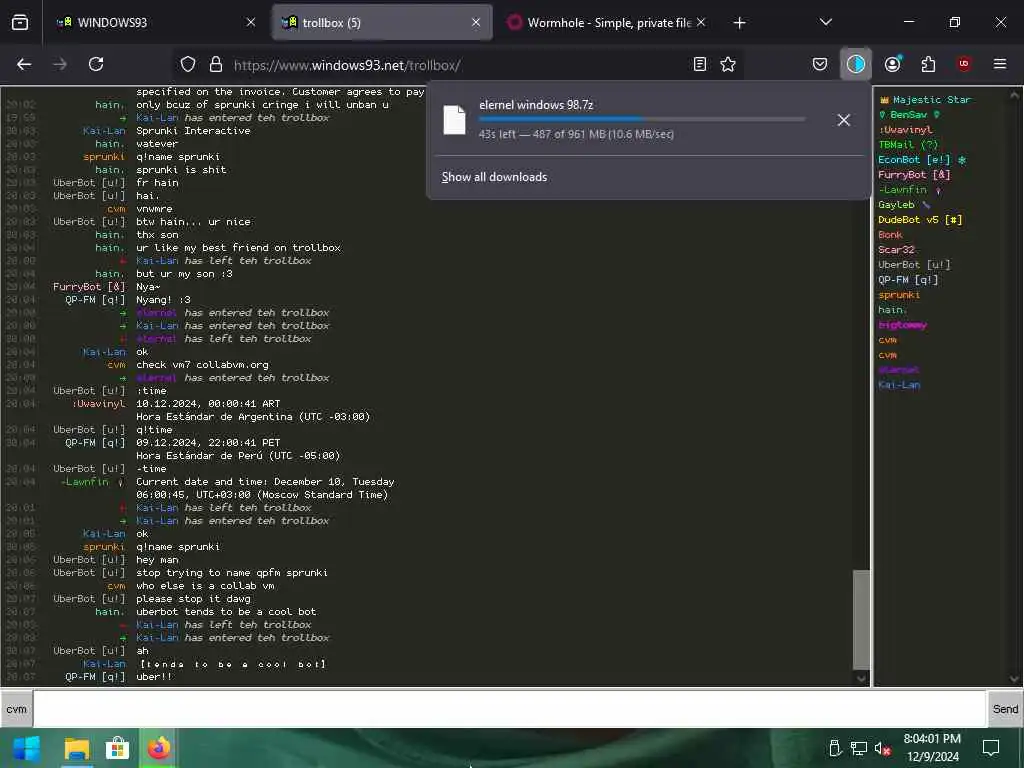The image size is (1024, 768).
Task: Select QP-FM [q!] in user list
Action: 908,280
